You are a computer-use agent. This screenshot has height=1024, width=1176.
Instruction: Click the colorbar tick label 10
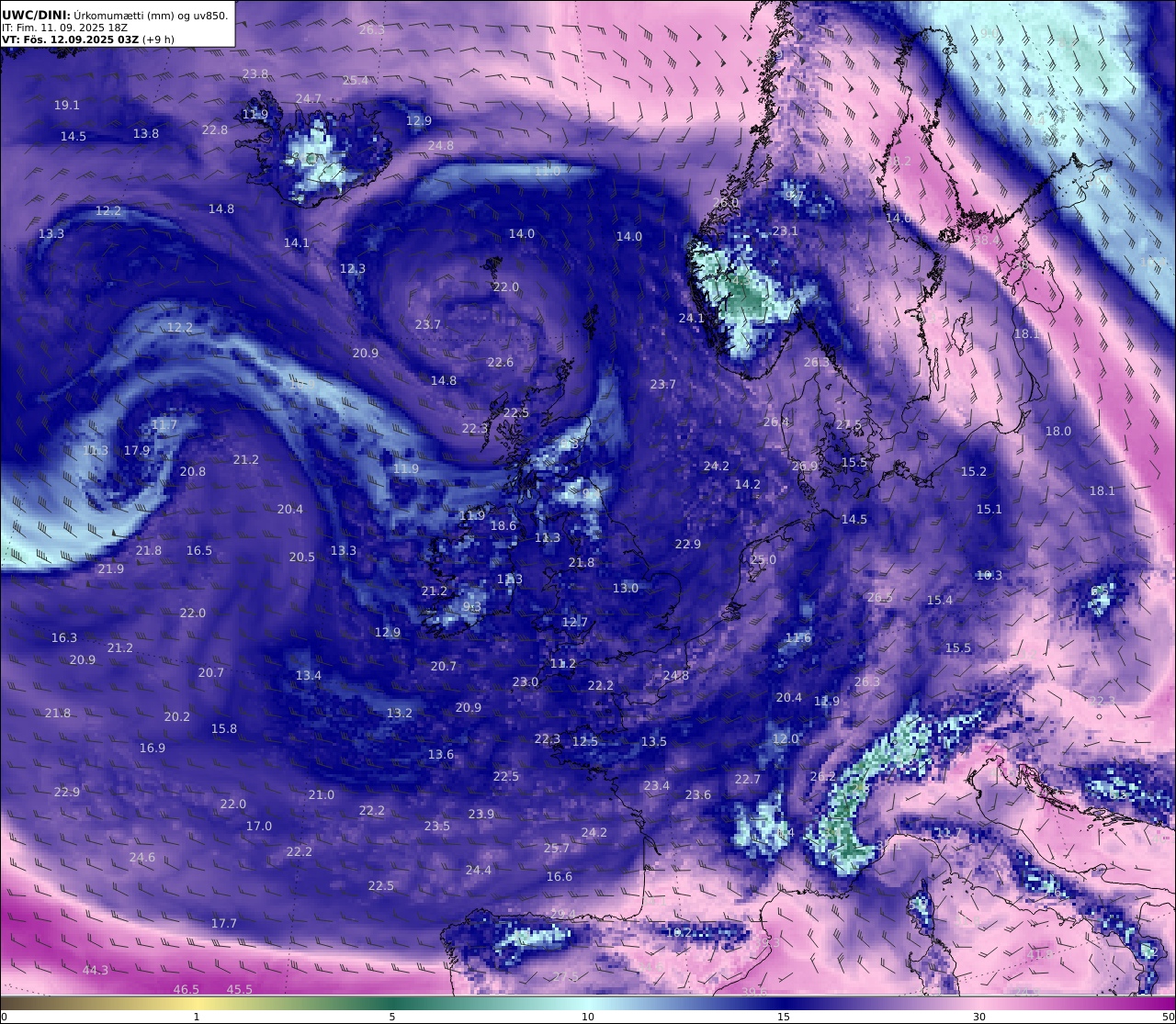click(588, 1017)
